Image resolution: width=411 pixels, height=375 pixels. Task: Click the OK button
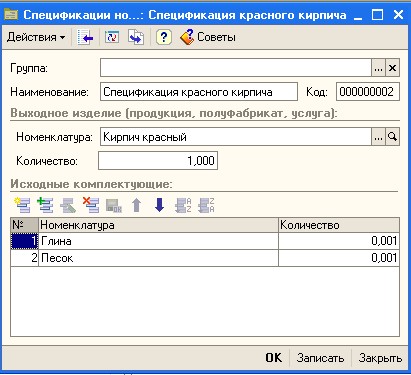[x=274, y=358]
